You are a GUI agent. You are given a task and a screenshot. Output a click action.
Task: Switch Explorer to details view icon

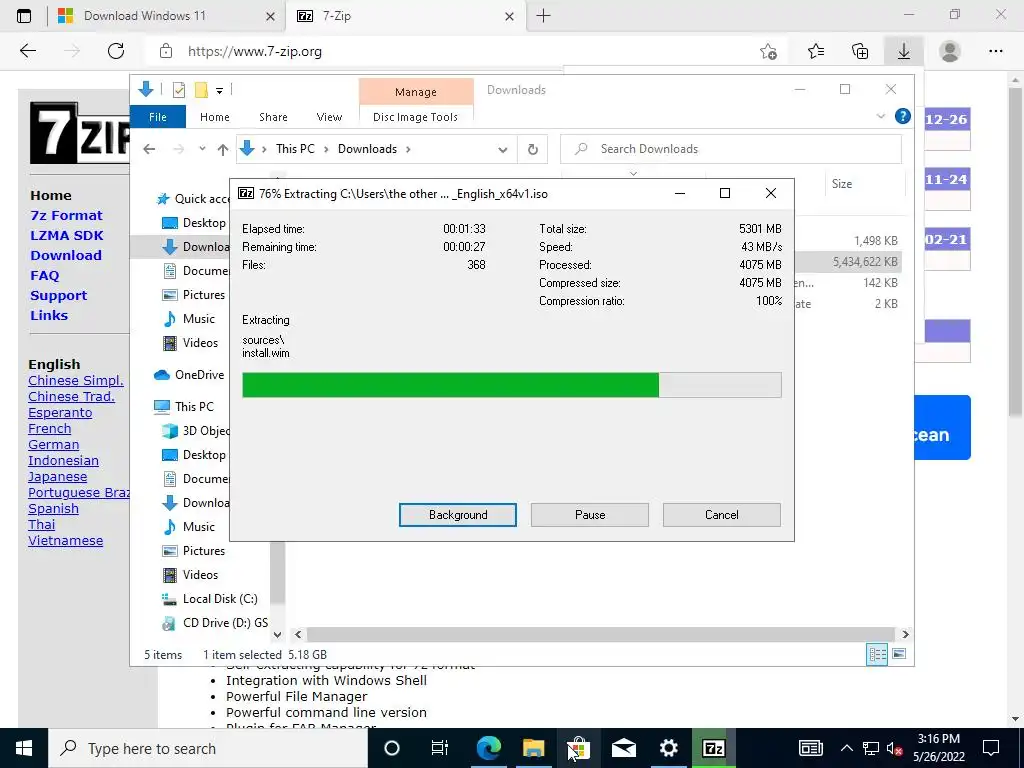point(877,654)
